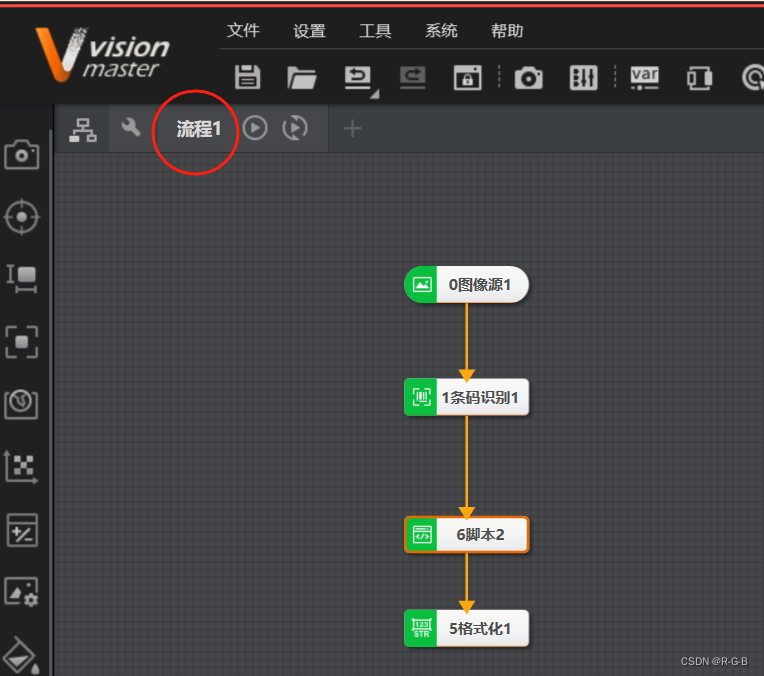Click the partially visible rightmost toolbar icon
Image resolution: width=764 pixels, height=676 pixels.
(753, 77)
